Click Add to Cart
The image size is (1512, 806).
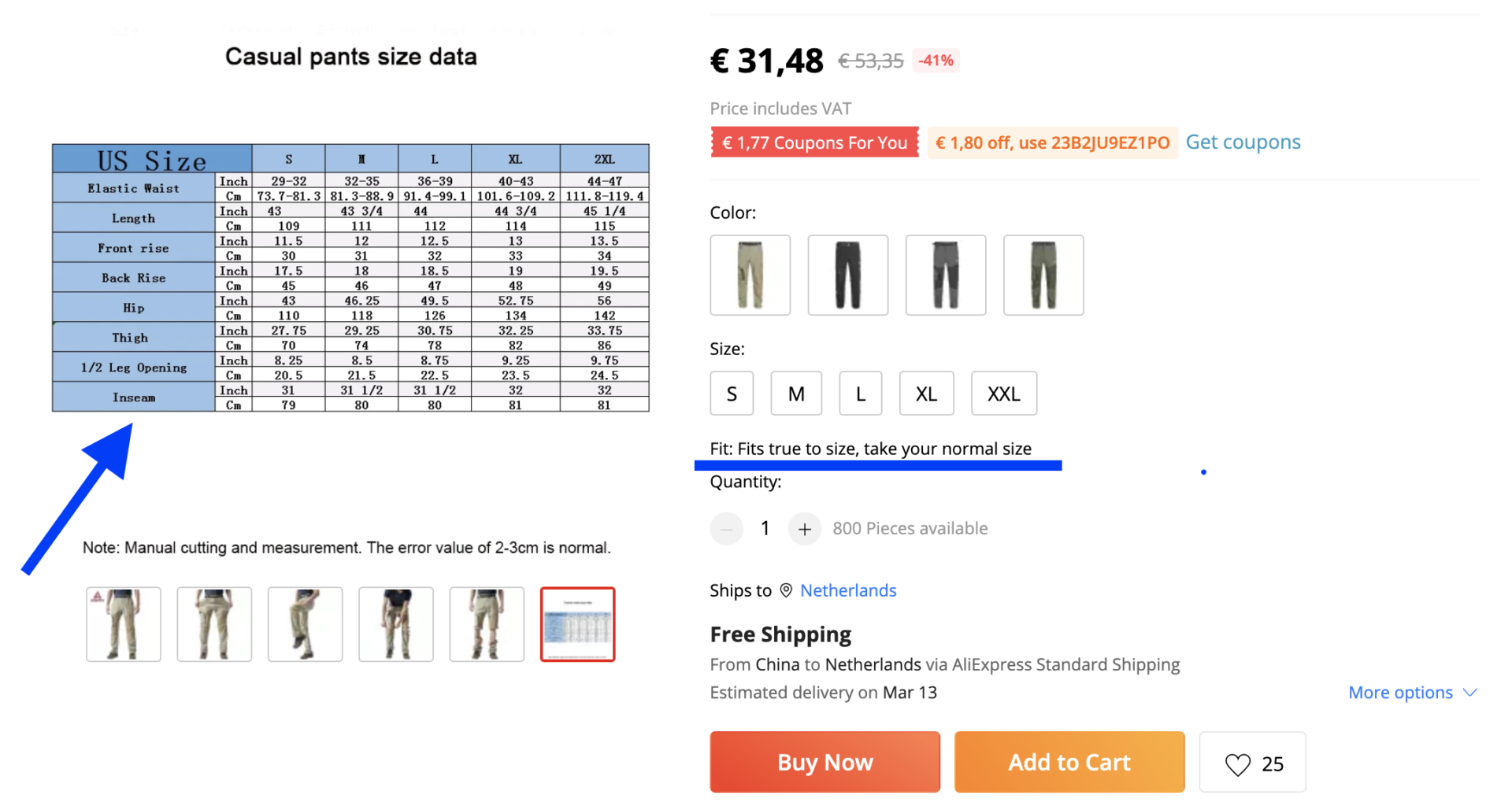tap(1068, 761)
